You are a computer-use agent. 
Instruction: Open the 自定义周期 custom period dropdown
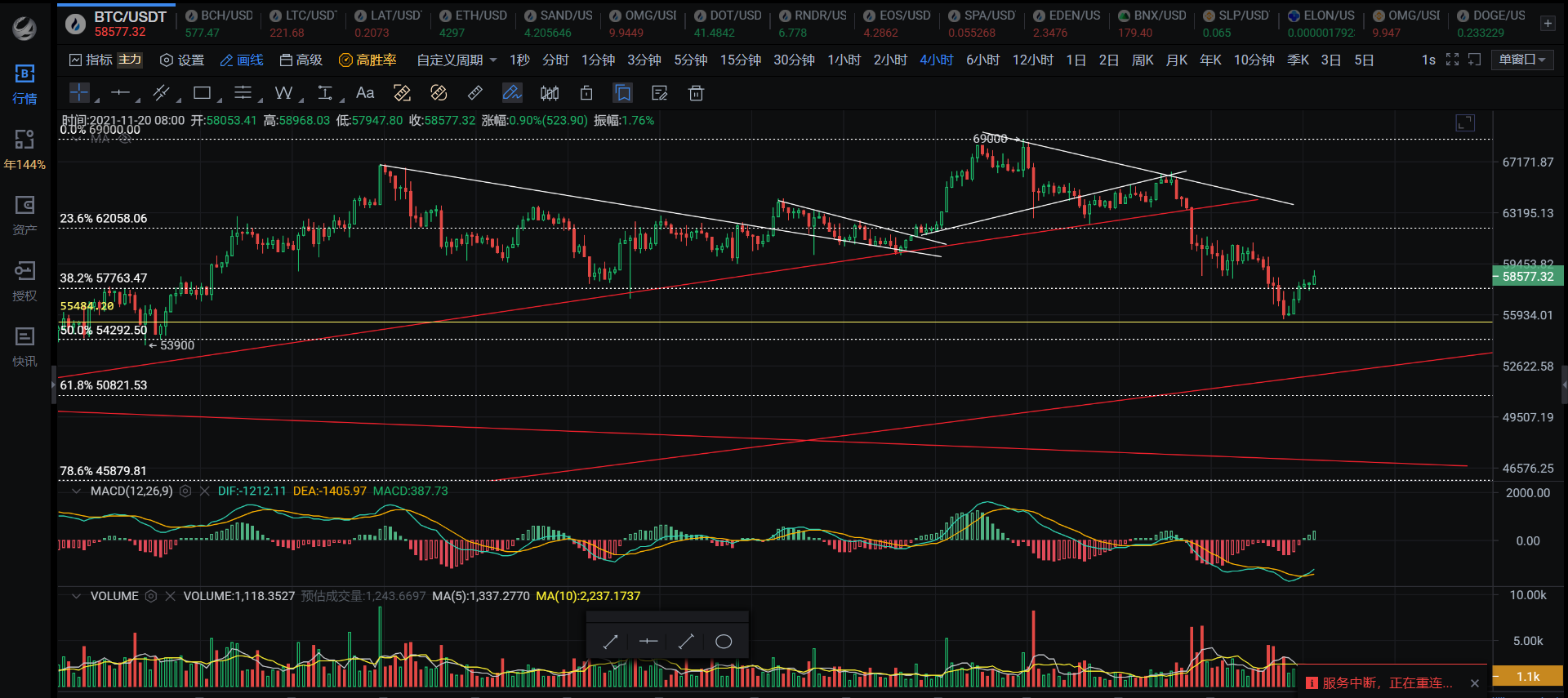pos(457,60)
